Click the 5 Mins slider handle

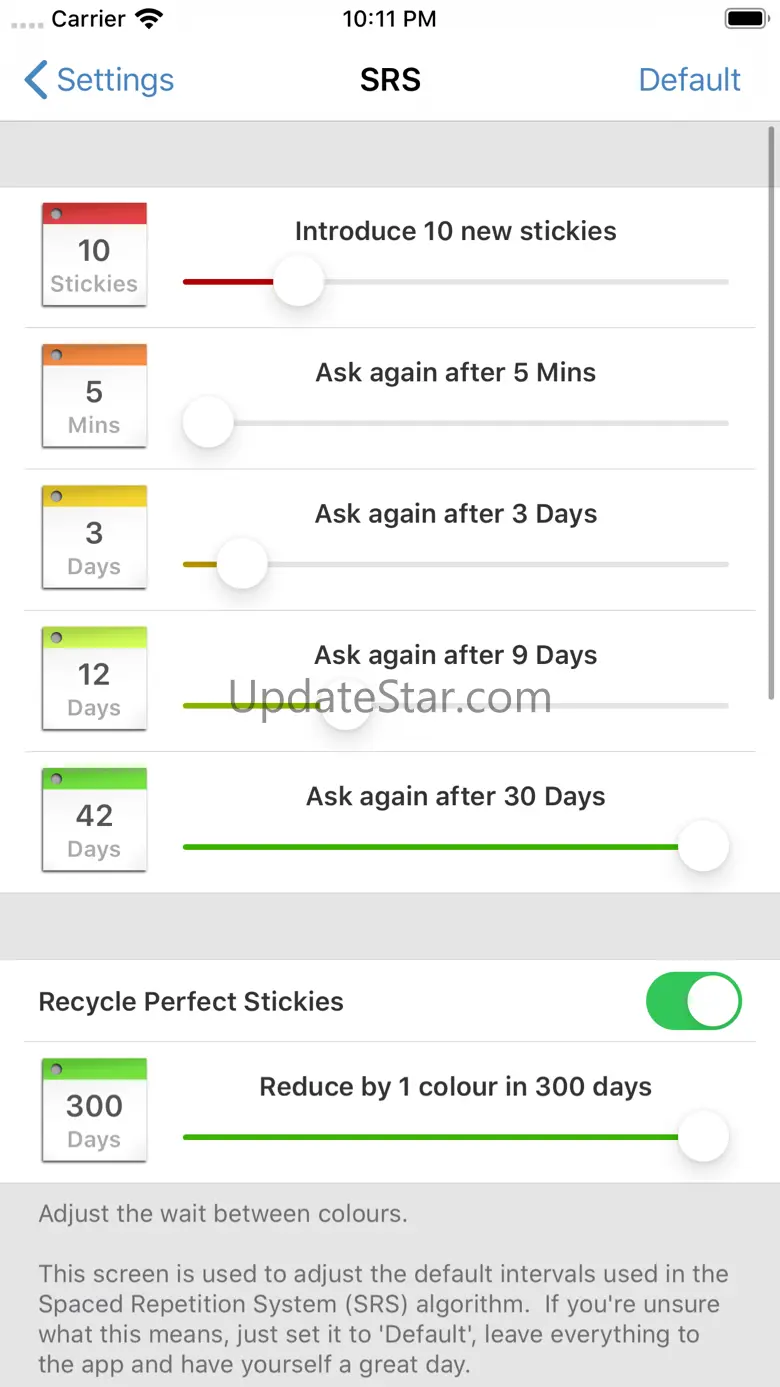[x=208, y=423]
